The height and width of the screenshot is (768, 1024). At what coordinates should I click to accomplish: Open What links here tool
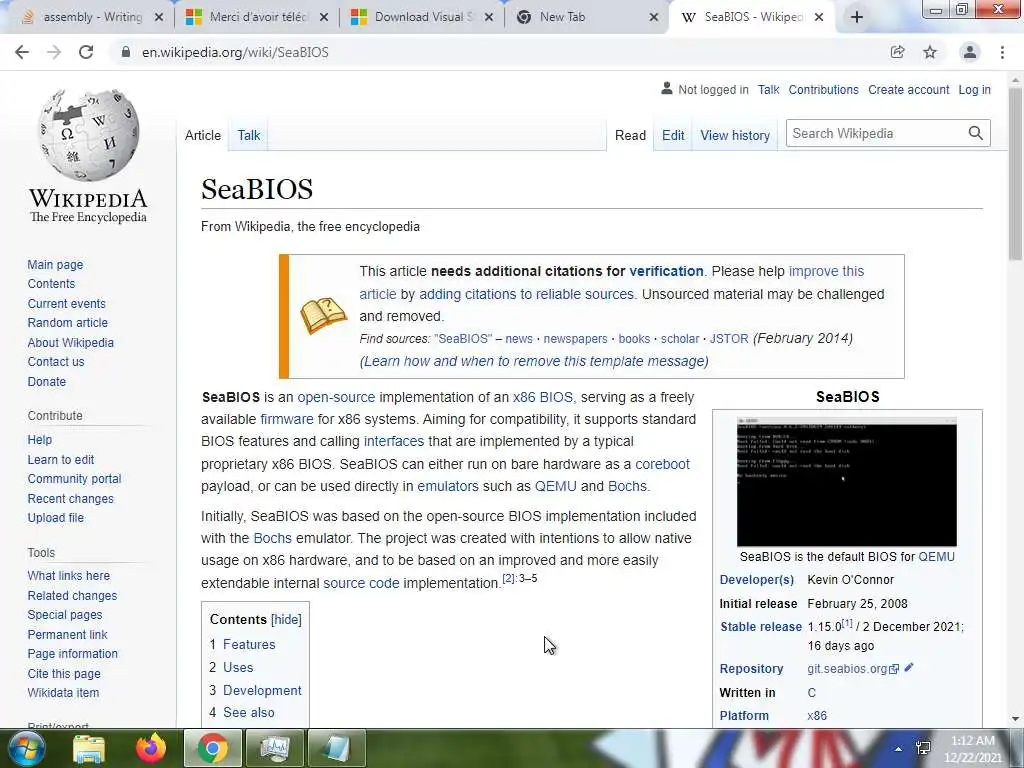[69, 575]
